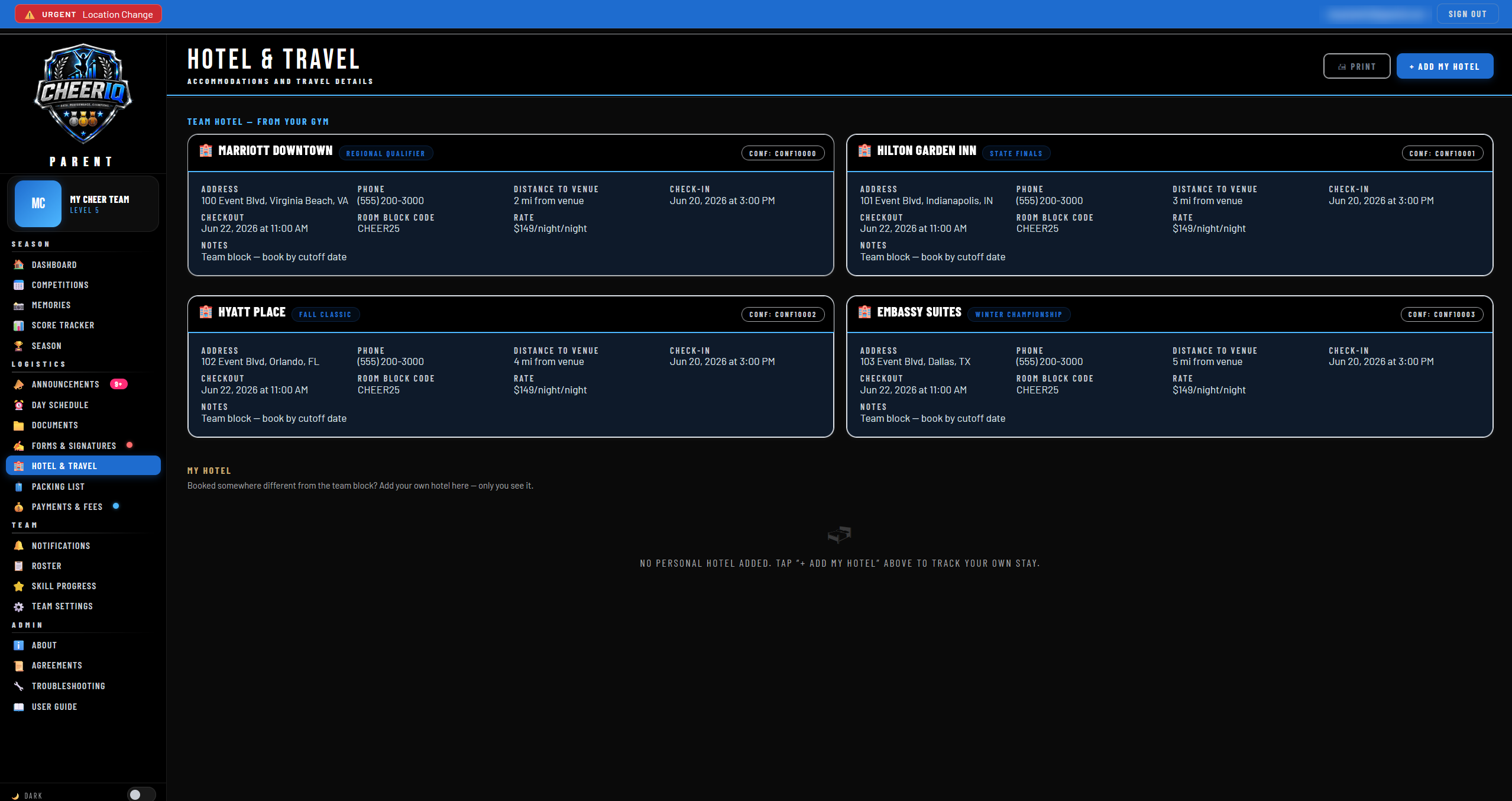Click the Packing List luggage icon
Image resolution: width=1512 pixels, height=801 pixels.
[19, 487]
